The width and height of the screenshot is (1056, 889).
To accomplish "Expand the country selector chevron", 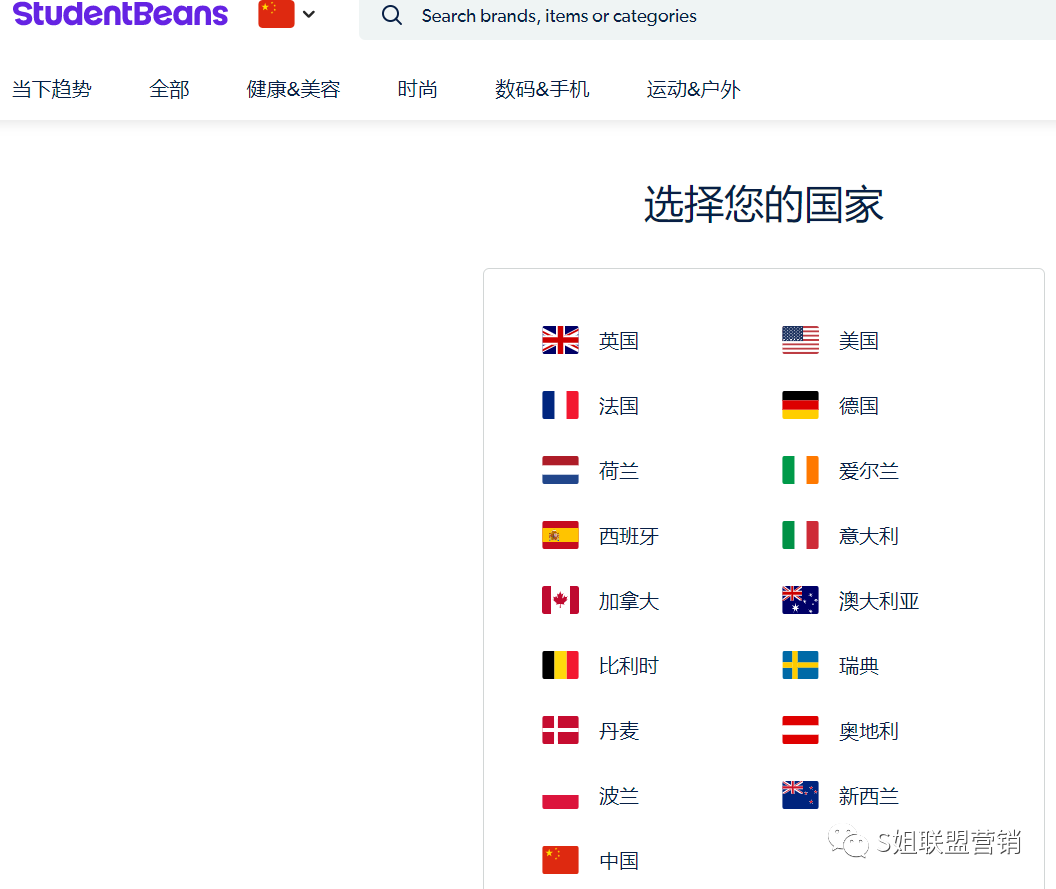I will tap(309, 14).
